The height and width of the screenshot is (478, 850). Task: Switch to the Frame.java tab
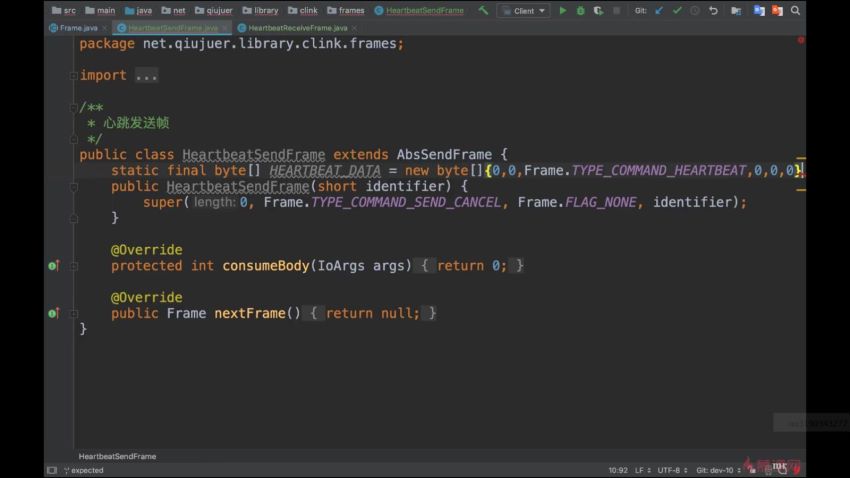[x=77, y=28]
